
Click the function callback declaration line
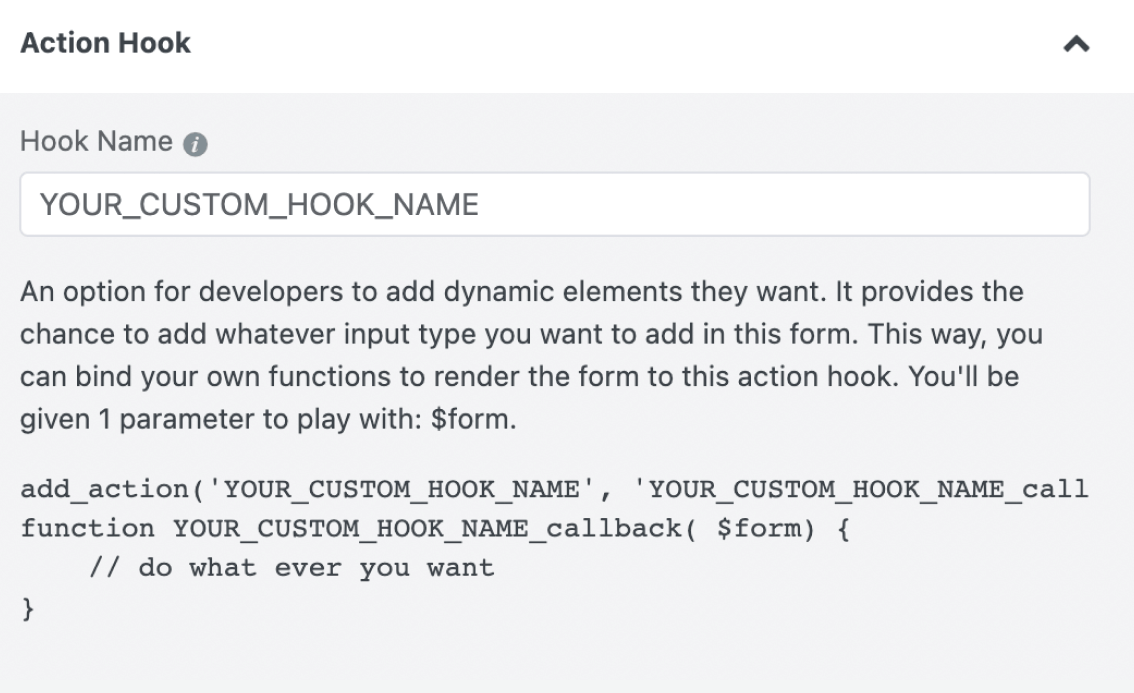pos(435,529)
